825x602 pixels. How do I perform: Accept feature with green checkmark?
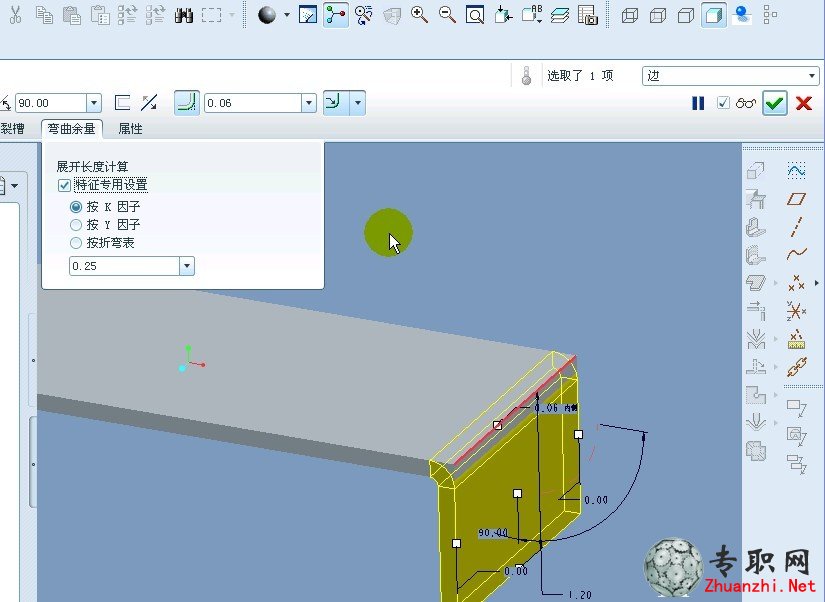pyautogui.click(x=774, y=103)
